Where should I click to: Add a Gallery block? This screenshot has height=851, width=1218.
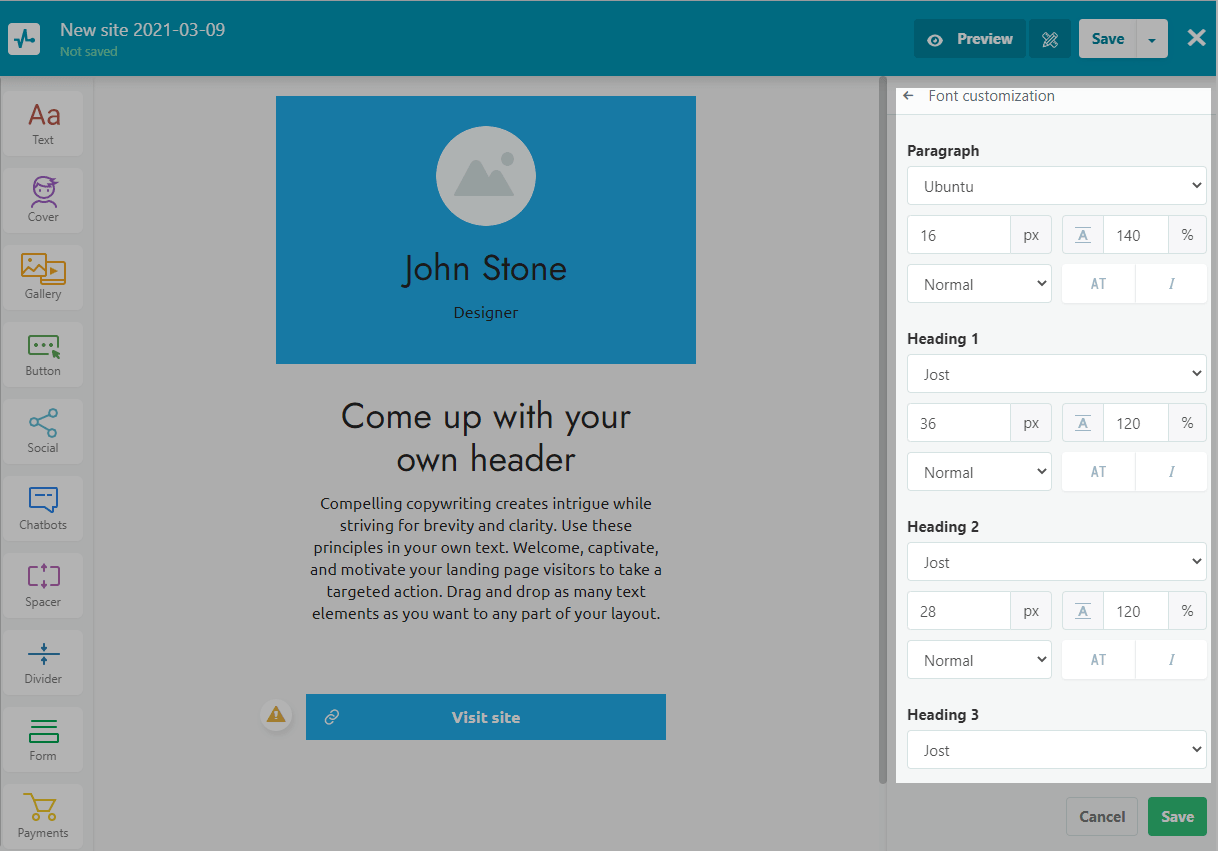43,277
